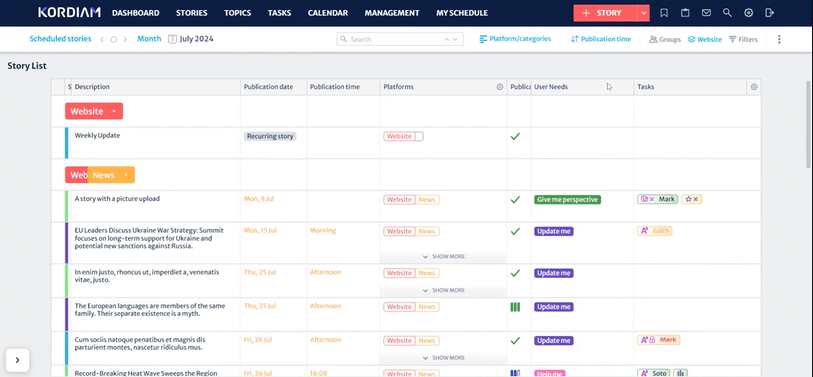
Task: Click Show More in In enim justo row
Action: click(x=444, y=290)
